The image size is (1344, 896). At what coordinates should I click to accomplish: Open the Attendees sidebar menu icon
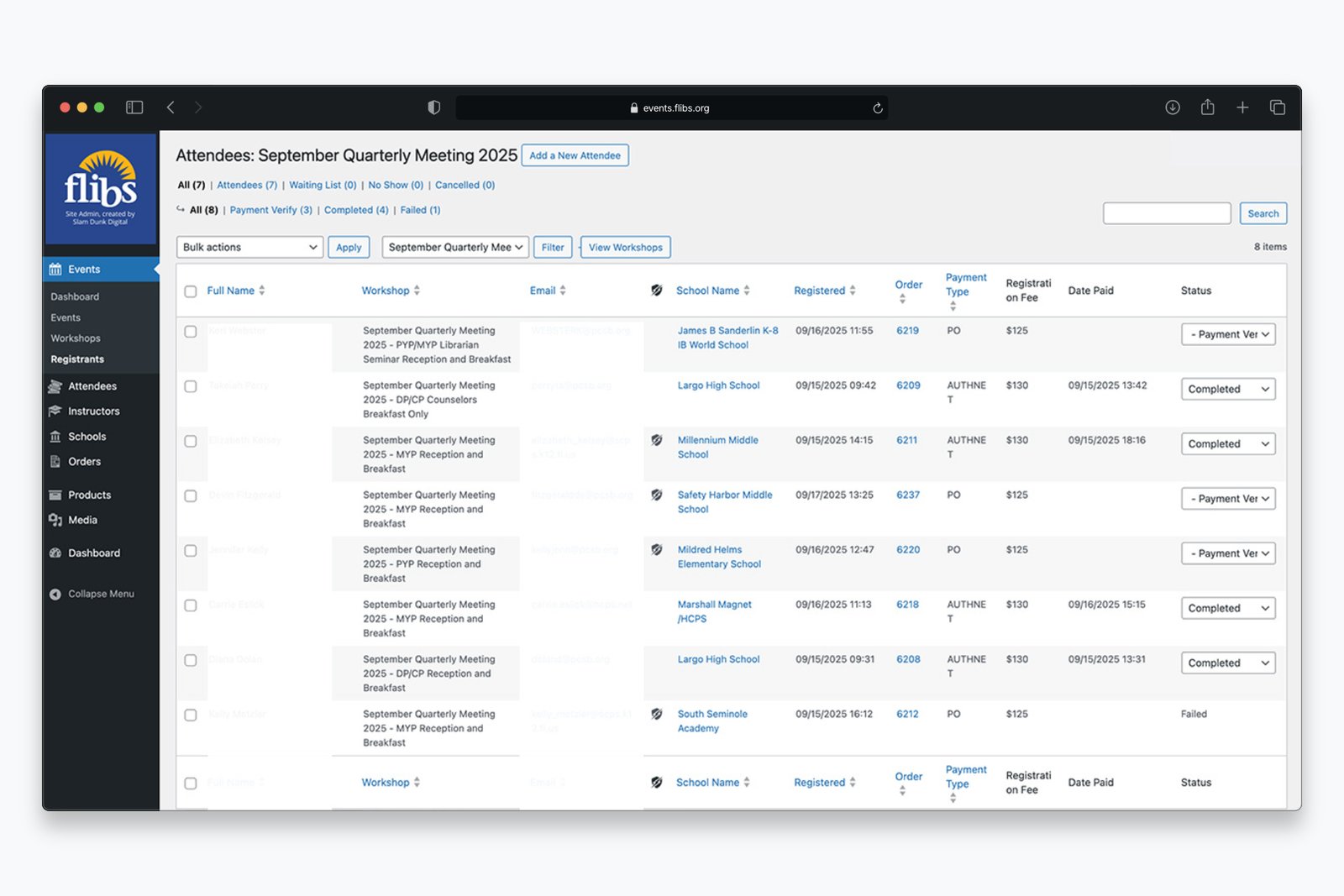coord(55,386)
